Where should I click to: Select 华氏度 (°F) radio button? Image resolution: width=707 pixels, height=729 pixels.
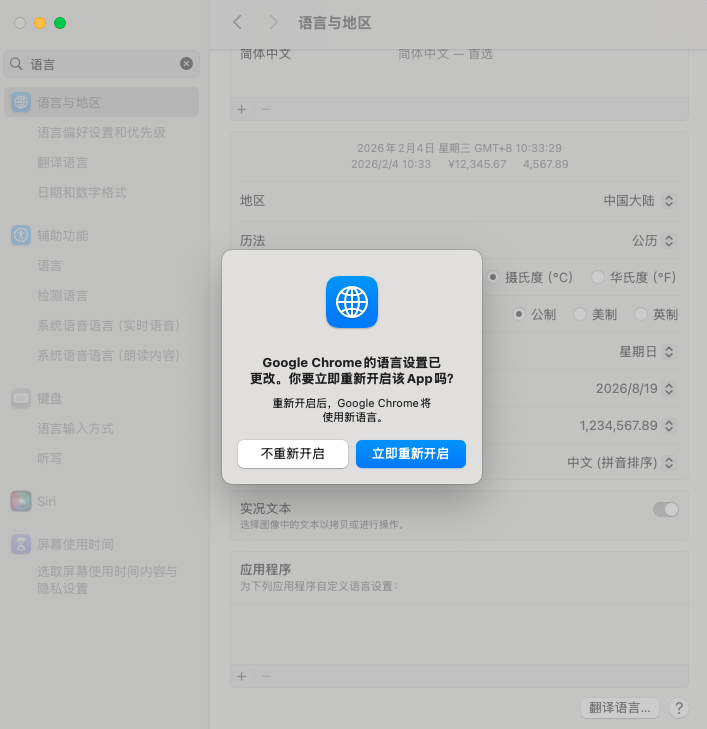pos(598,277)
